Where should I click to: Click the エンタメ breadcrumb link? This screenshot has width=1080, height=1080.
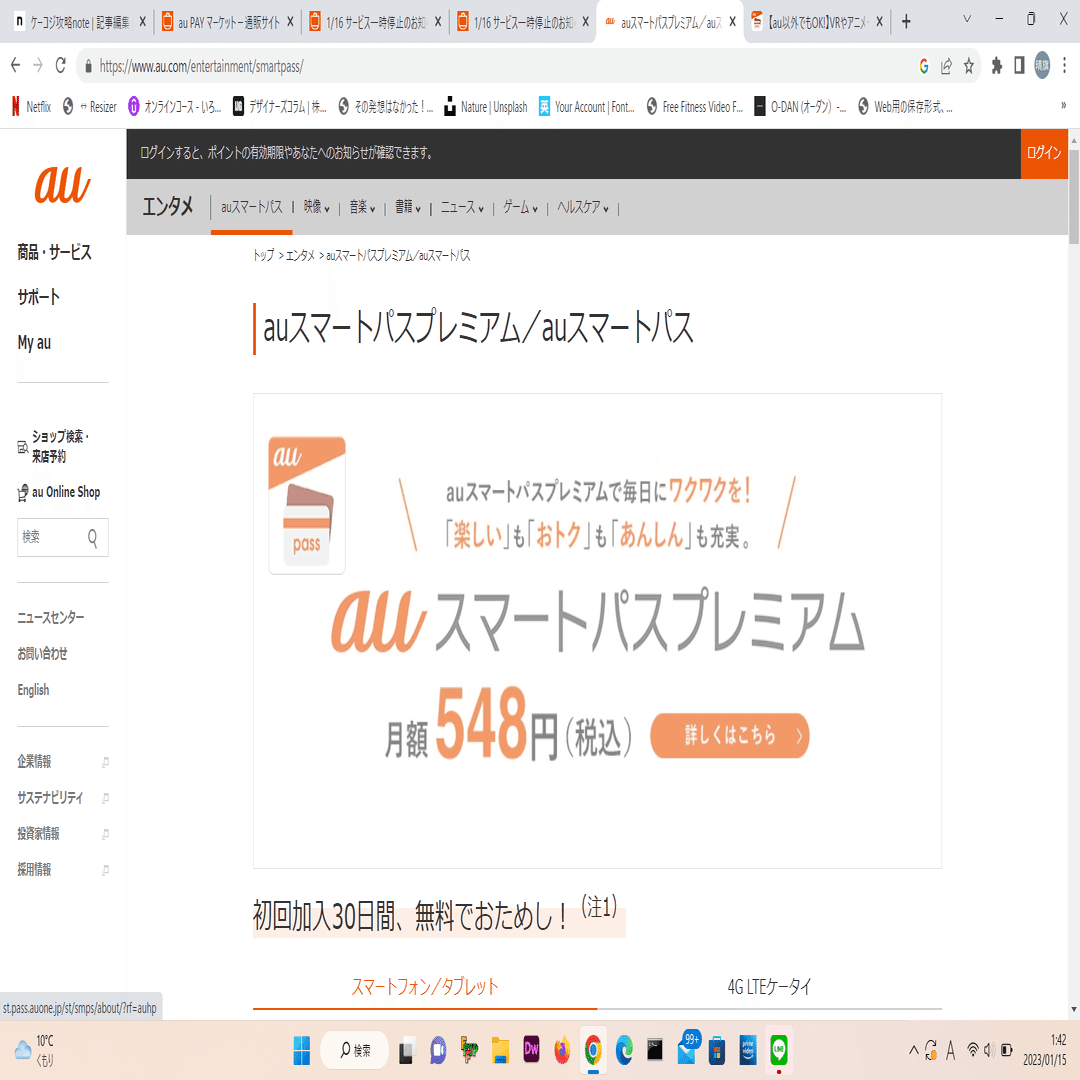click(300, 256)
